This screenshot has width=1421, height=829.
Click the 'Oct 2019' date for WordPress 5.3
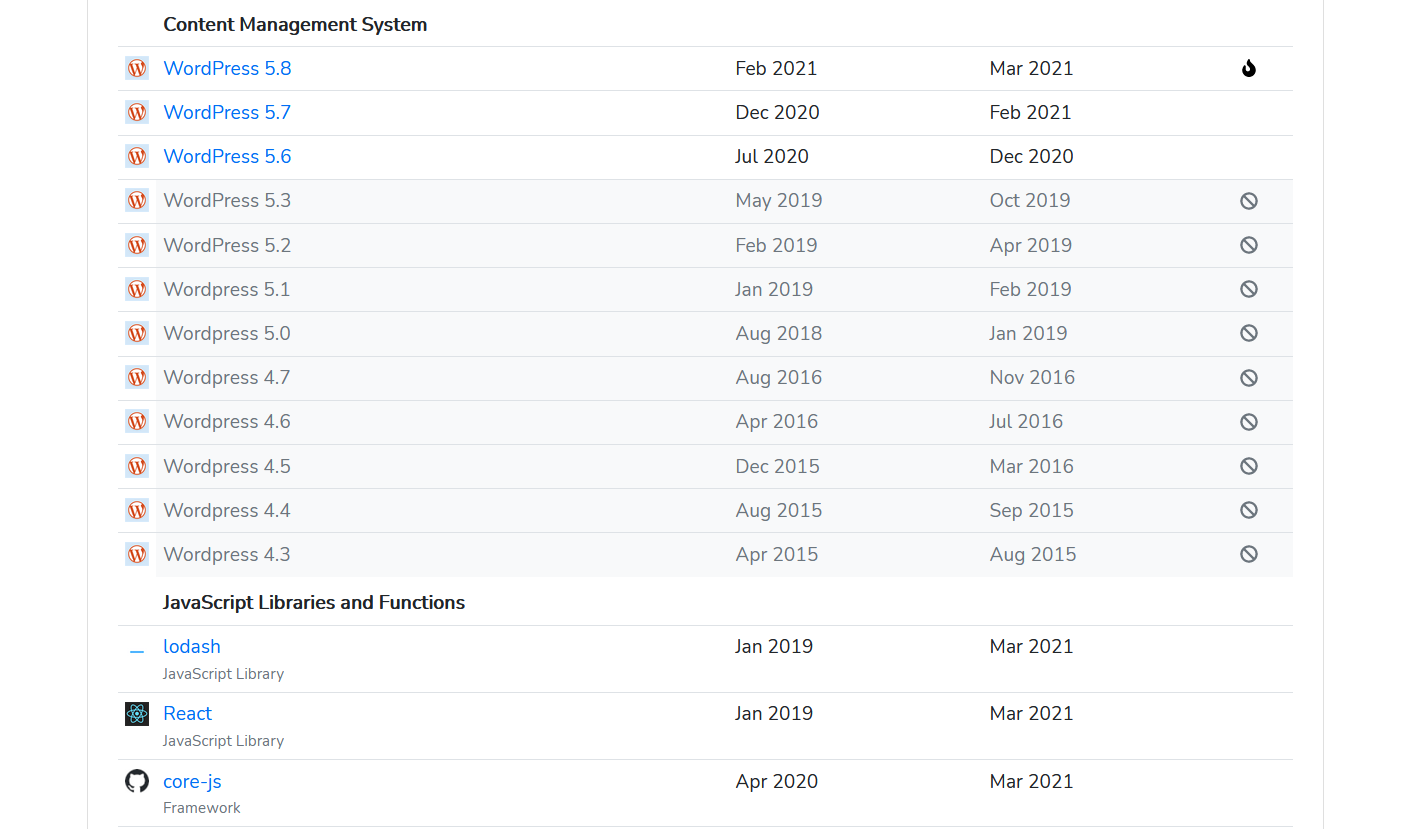[1030, 200]
